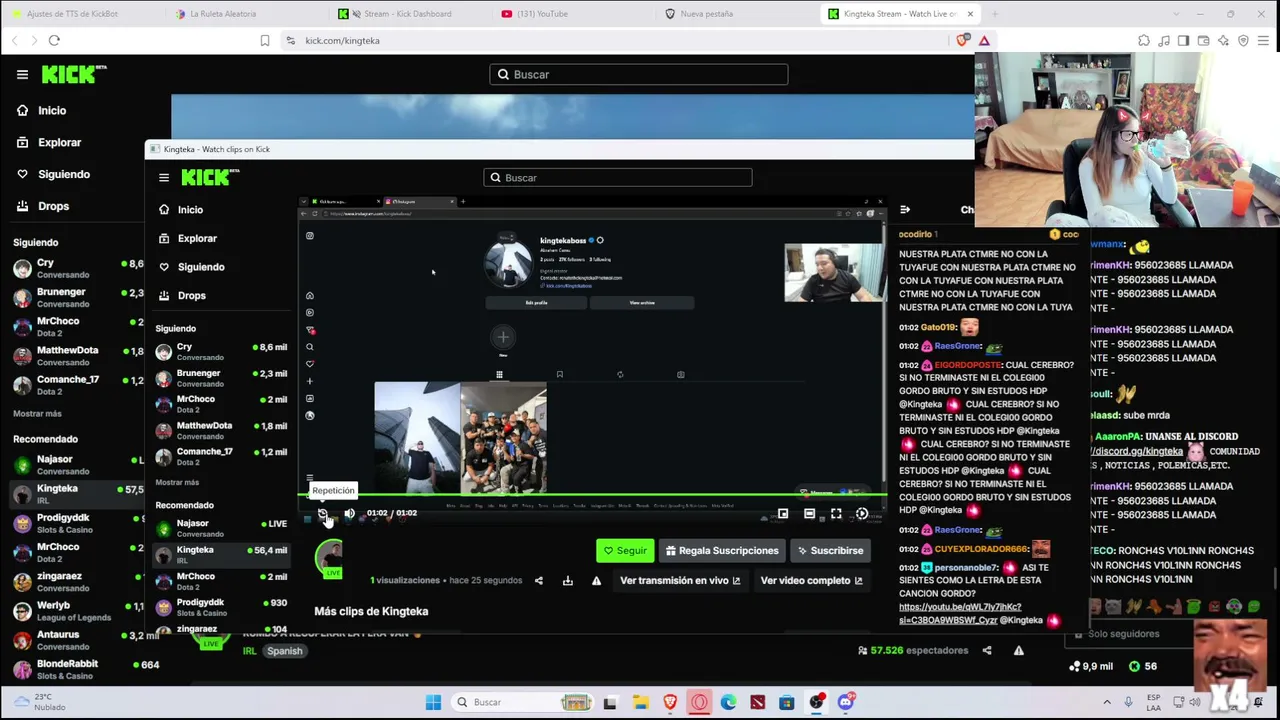Open the YouTube link in chat message
Screen dimensions: 1280x720
(x=960, y=613)
